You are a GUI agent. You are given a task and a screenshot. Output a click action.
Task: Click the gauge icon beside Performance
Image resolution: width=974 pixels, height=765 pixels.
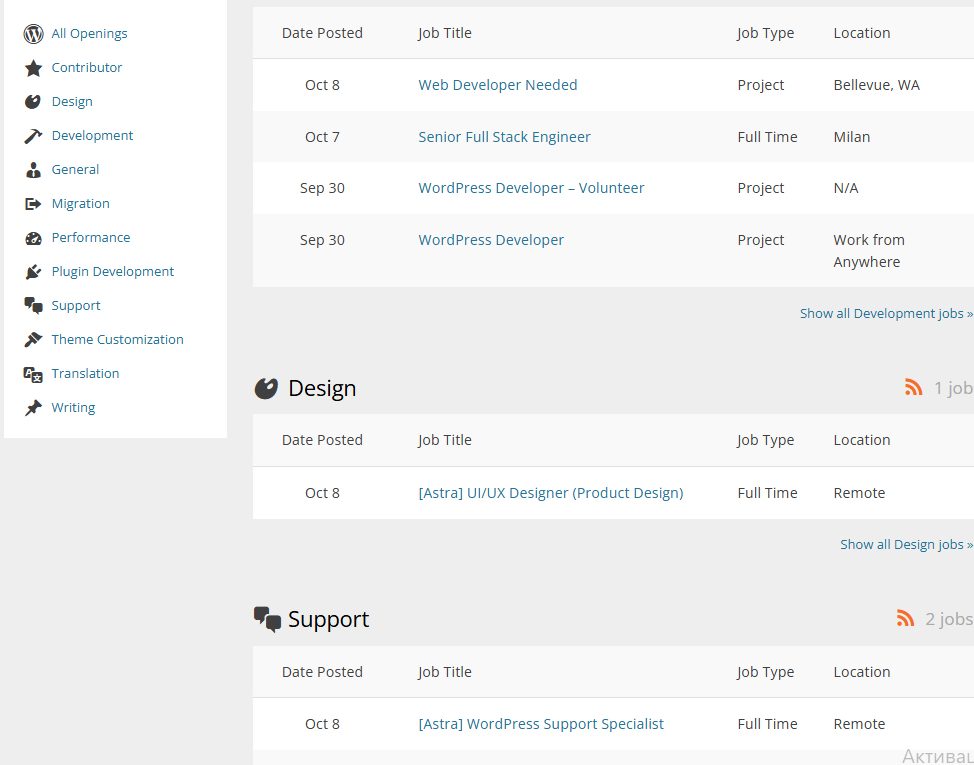tap(33, 238)
